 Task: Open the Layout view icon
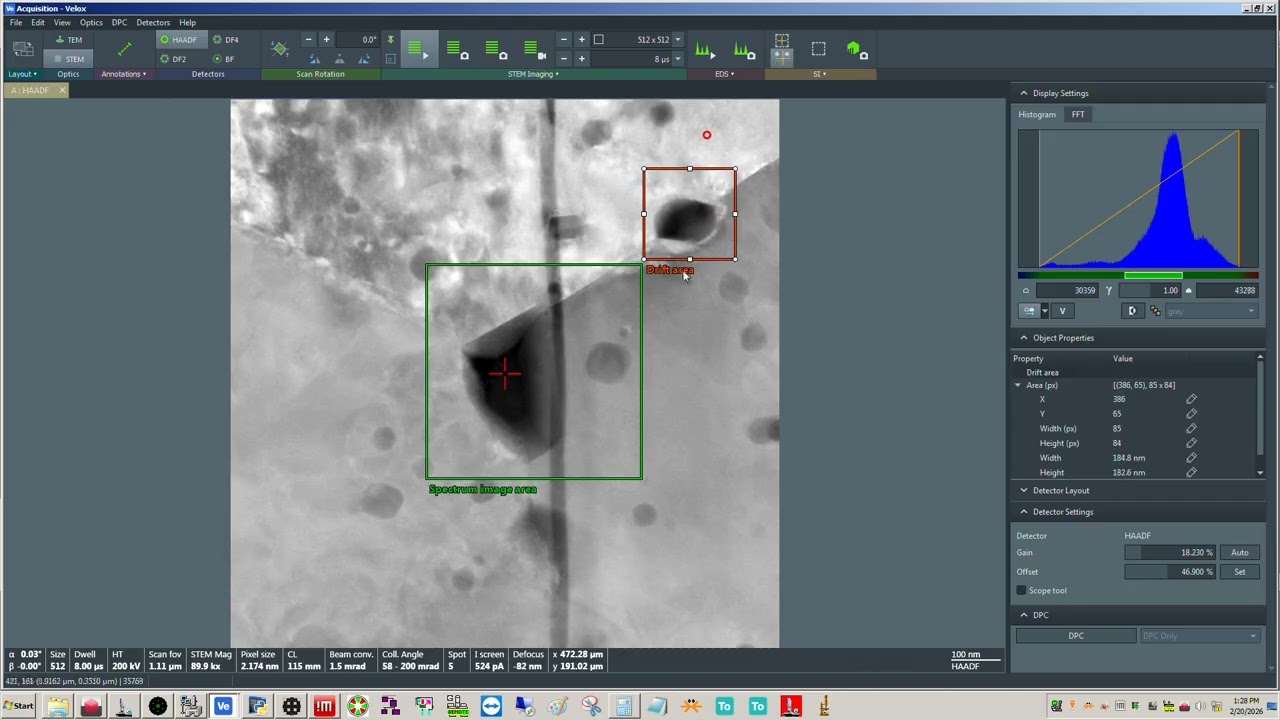click(x=22, y=49)
